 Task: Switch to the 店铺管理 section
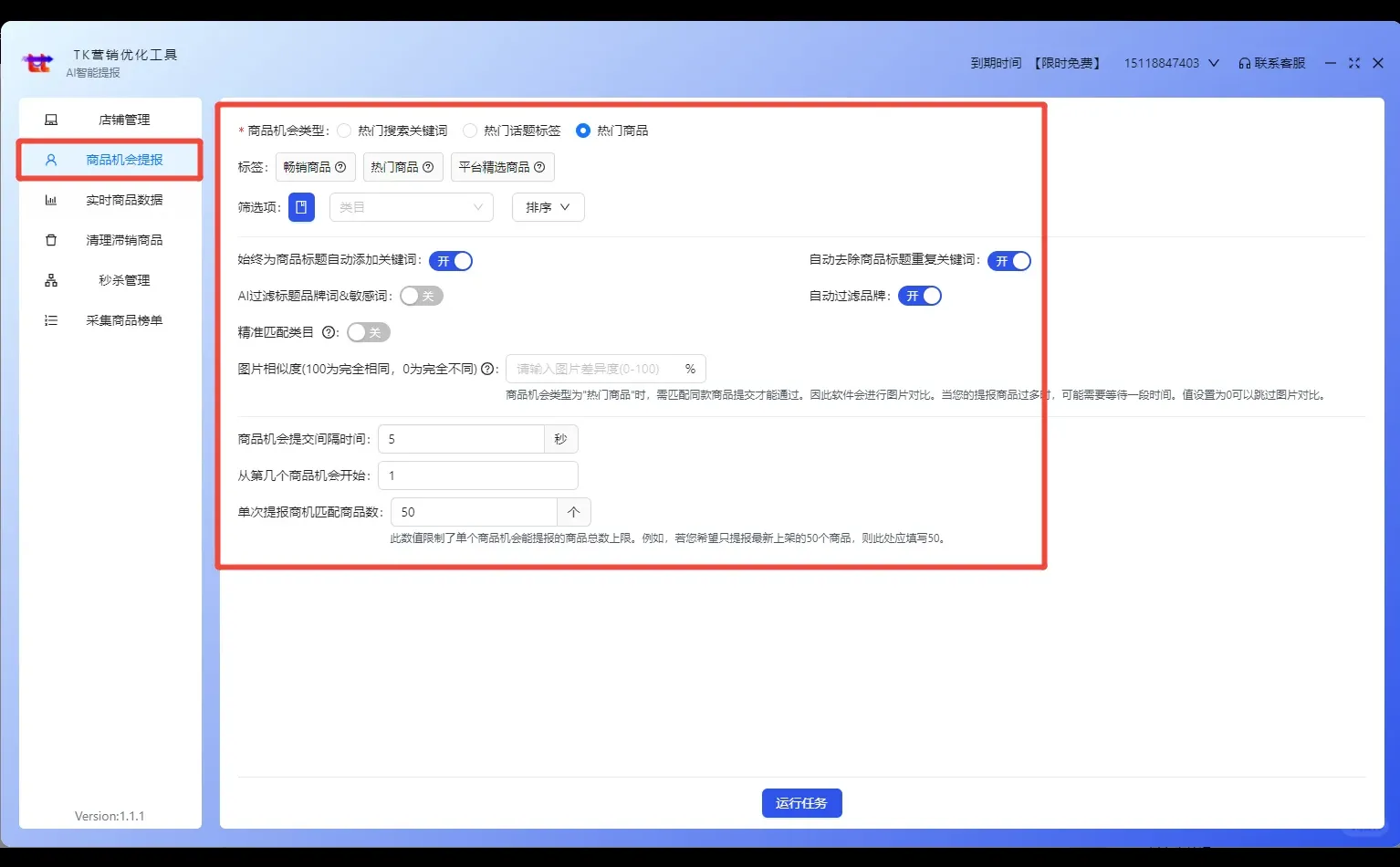51,119
